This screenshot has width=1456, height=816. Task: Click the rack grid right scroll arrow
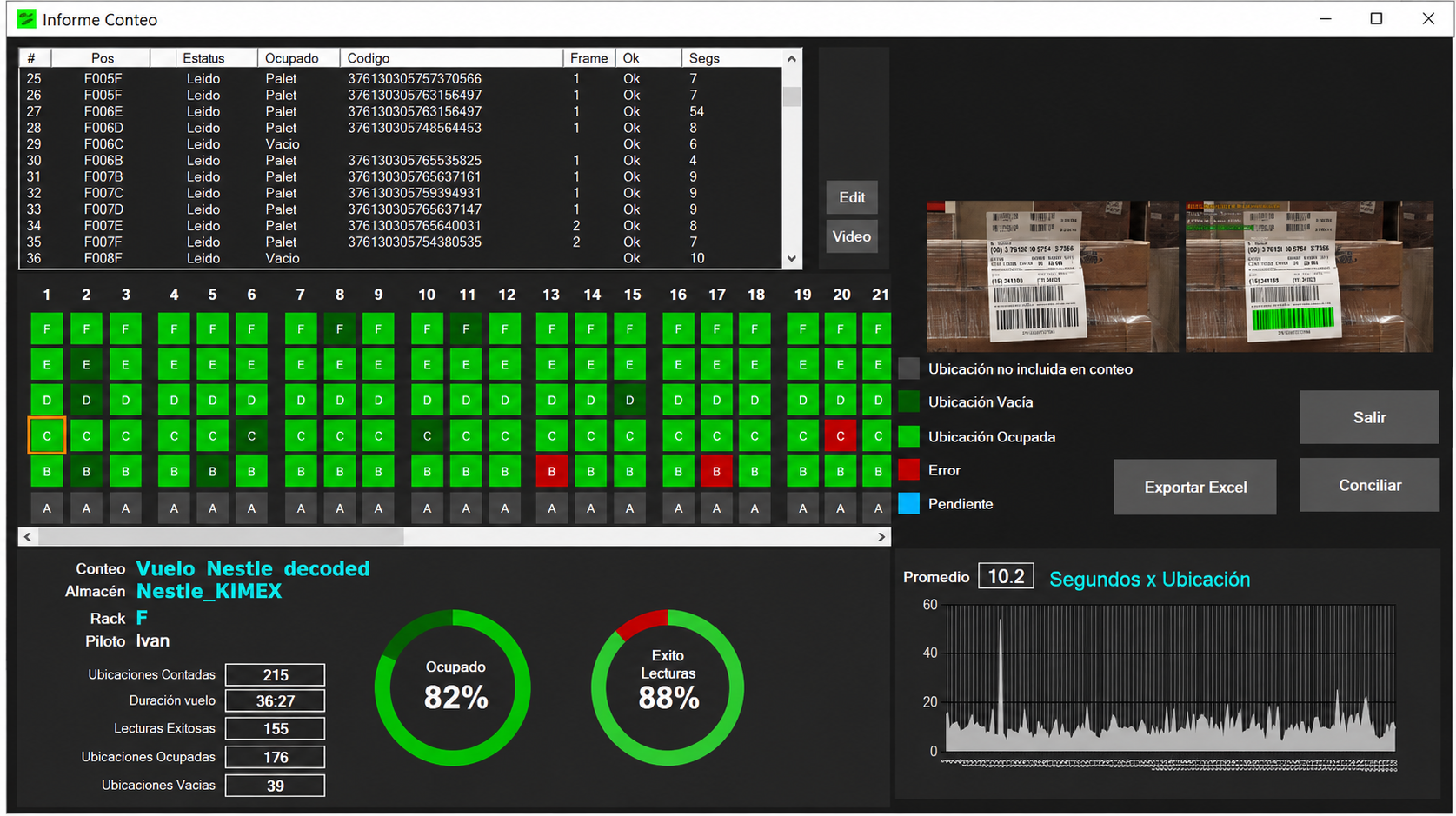pos(881,537)
